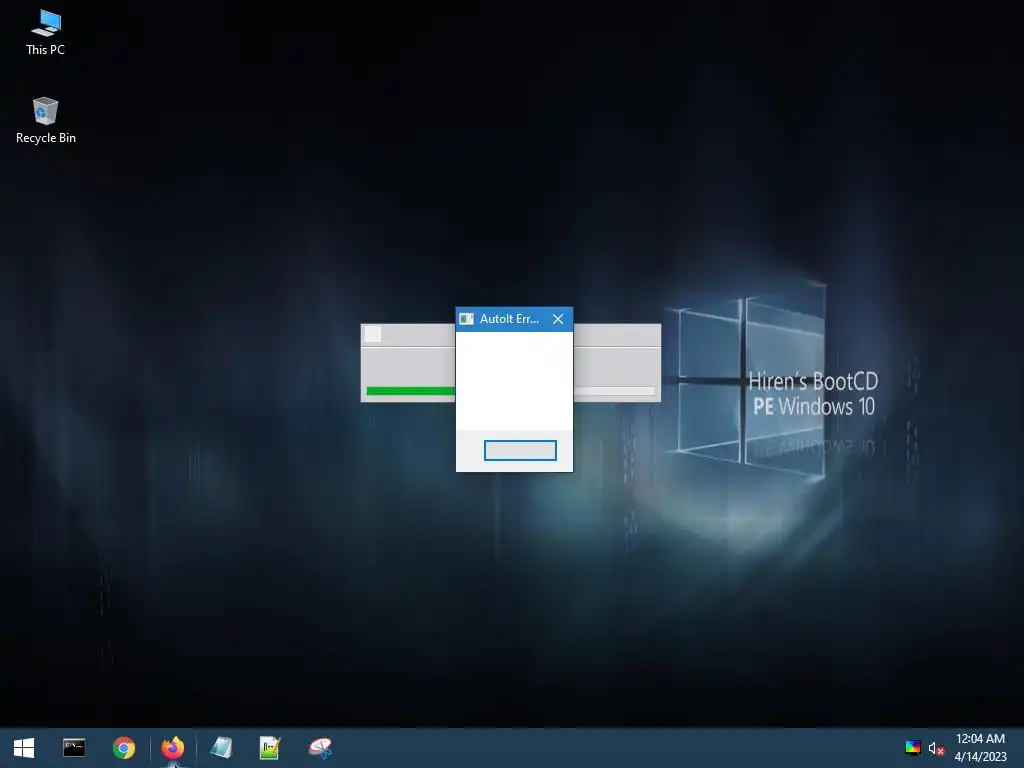Click the icon of the background progress window
1024x768 pixels.
(373, 334)
